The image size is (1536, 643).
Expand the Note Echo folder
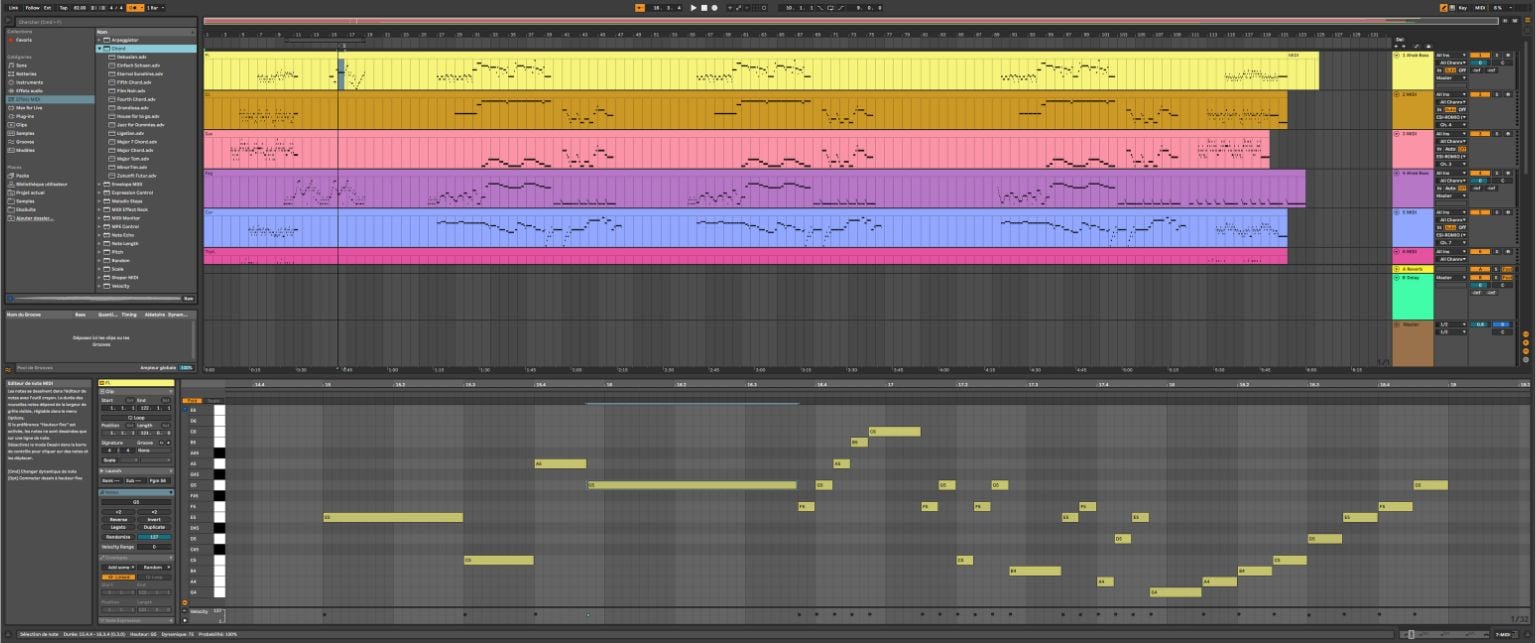click(x=99, y=235)
